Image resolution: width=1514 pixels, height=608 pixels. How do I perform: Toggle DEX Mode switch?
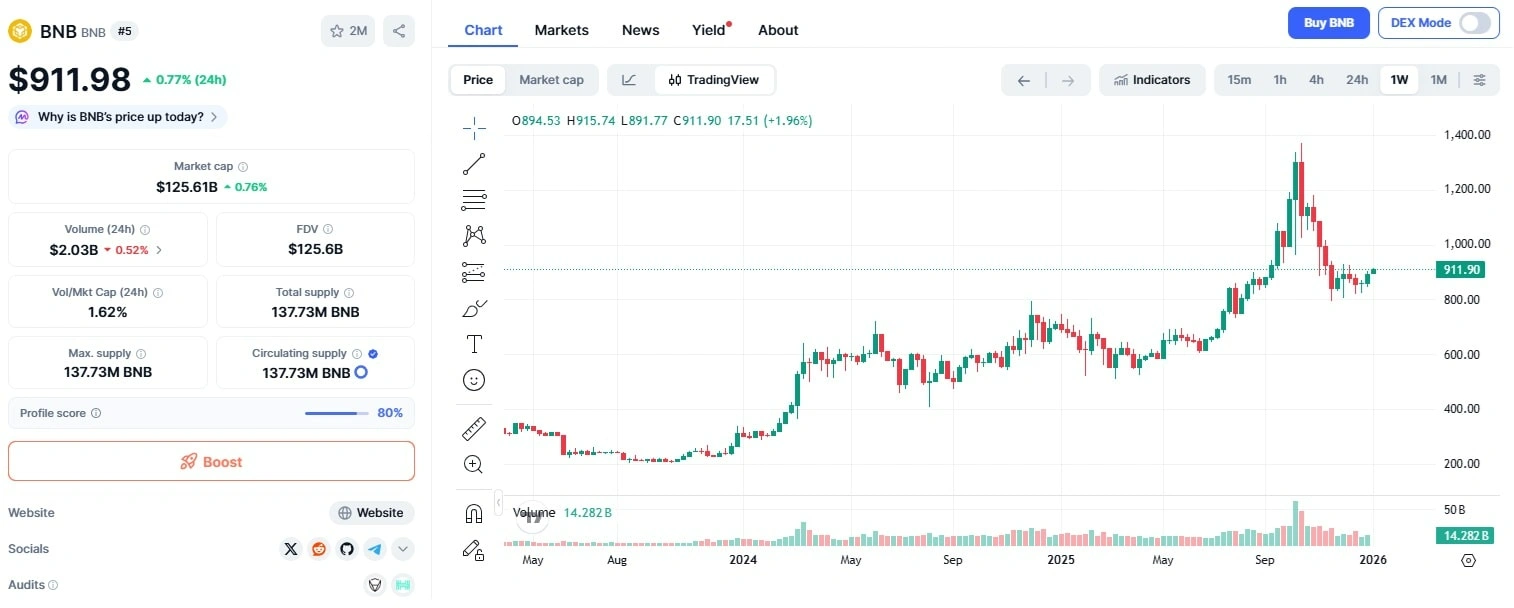(x=1475, y=23)
